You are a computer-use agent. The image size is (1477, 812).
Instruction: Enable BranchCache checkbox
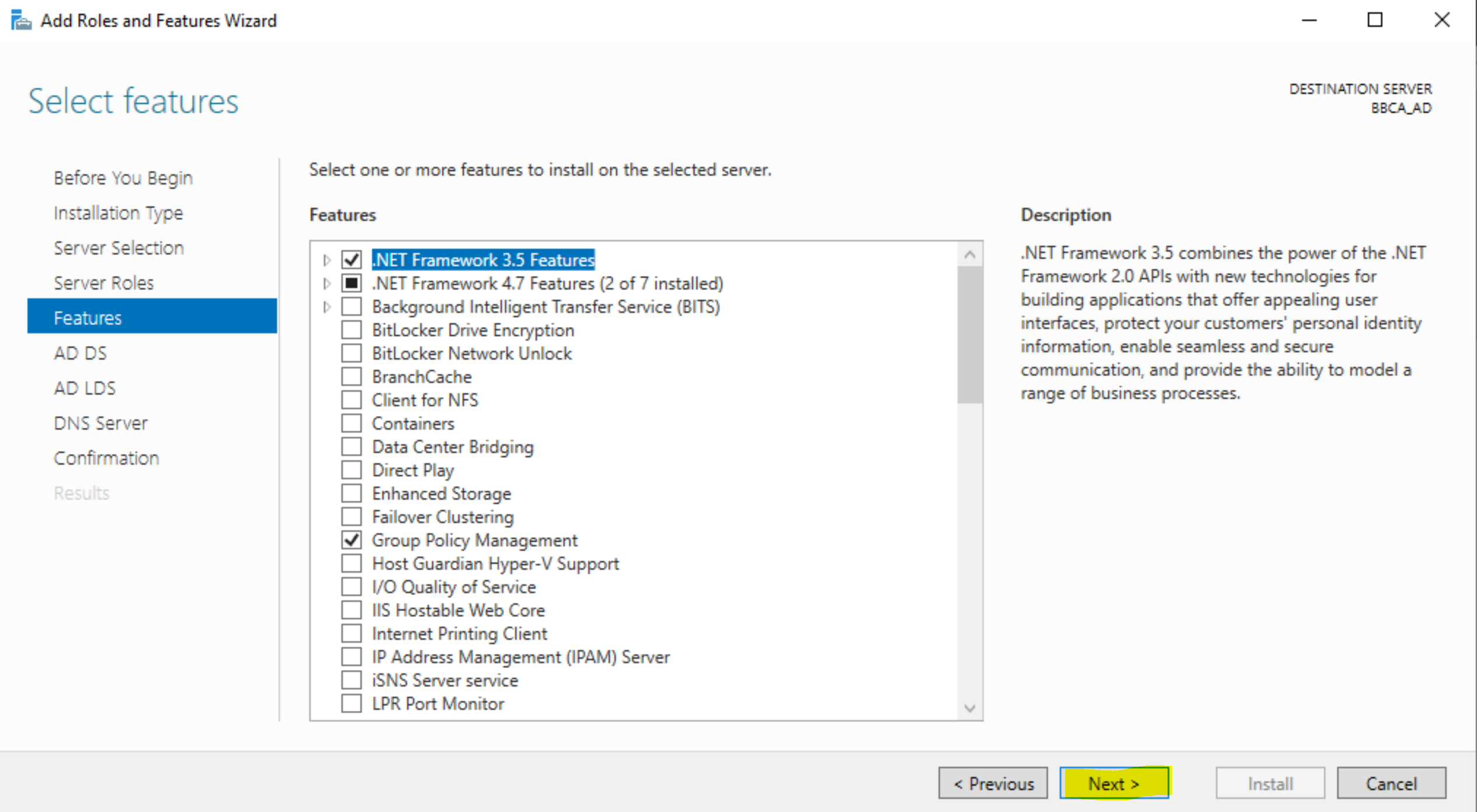(352, 377)
